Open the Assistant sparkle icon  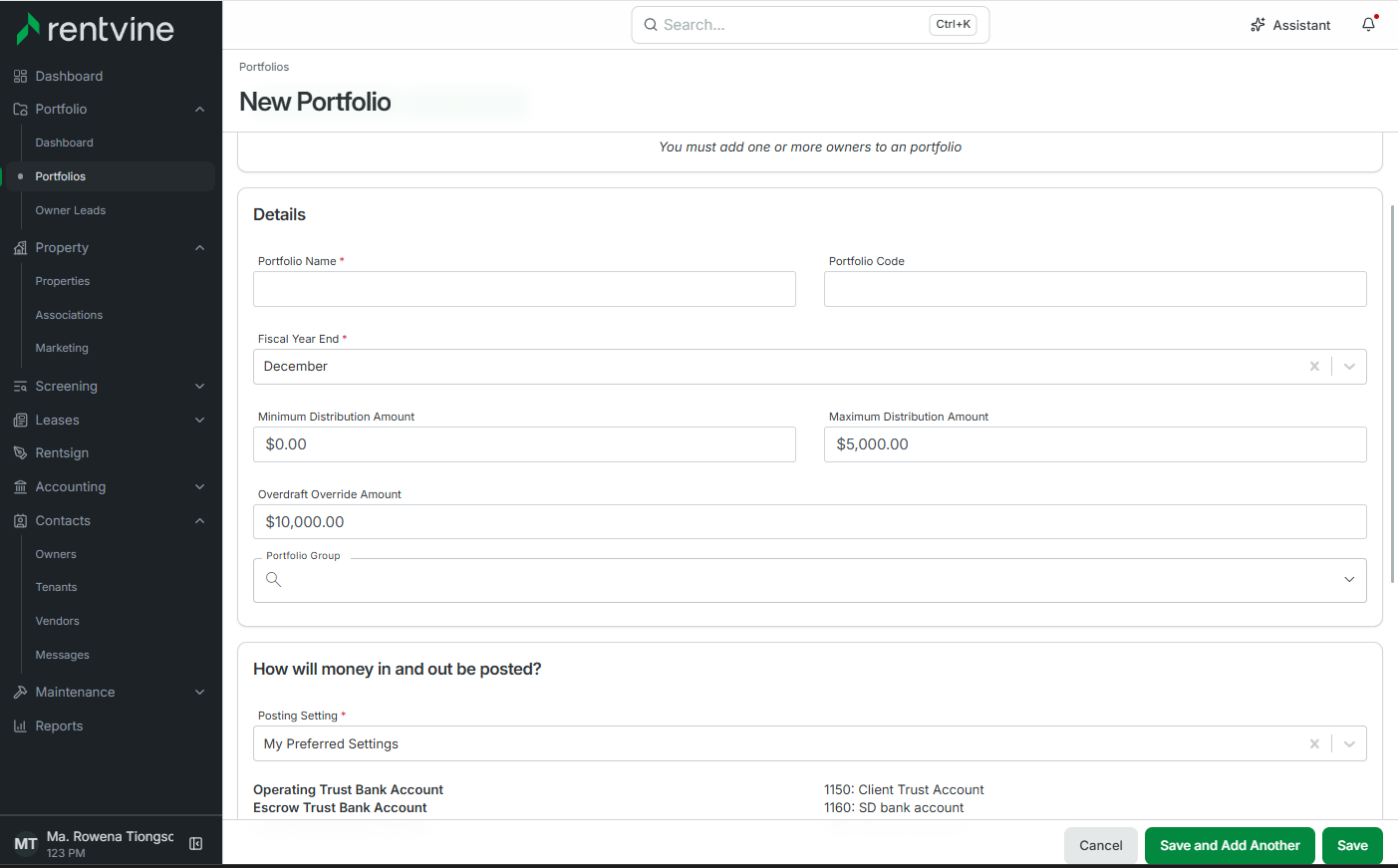pos(1258,25)
